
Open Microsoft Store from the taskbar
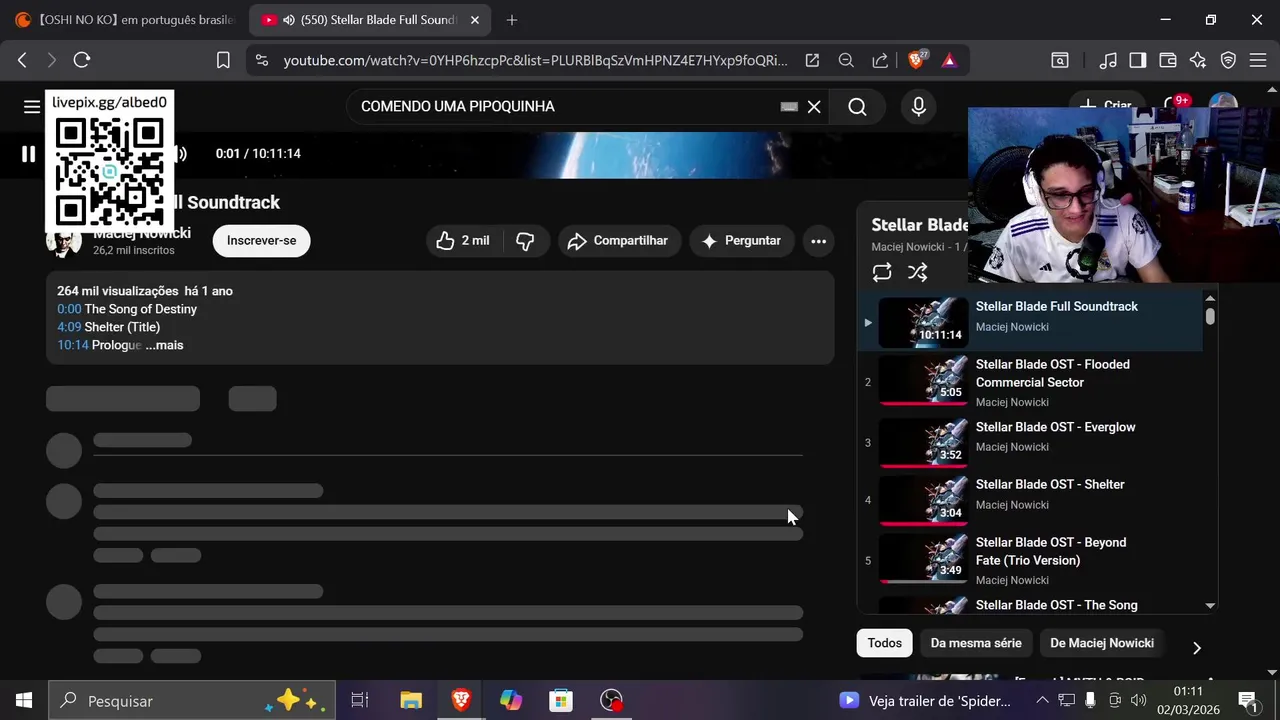561,701
